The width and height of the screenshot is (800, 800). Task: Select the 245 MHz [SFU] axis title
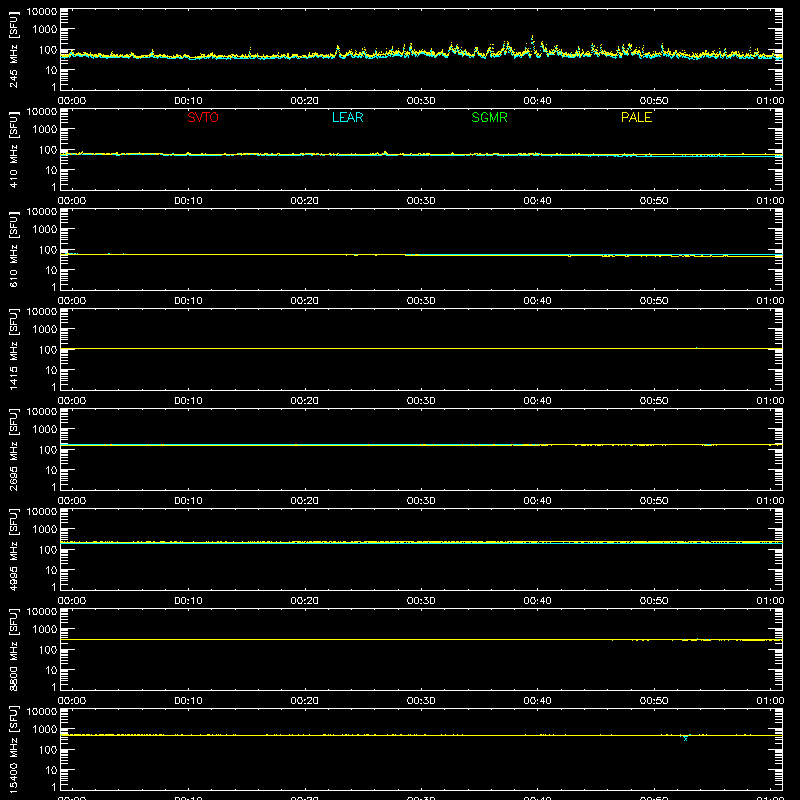pyautogui.click(x=14, y=49)
